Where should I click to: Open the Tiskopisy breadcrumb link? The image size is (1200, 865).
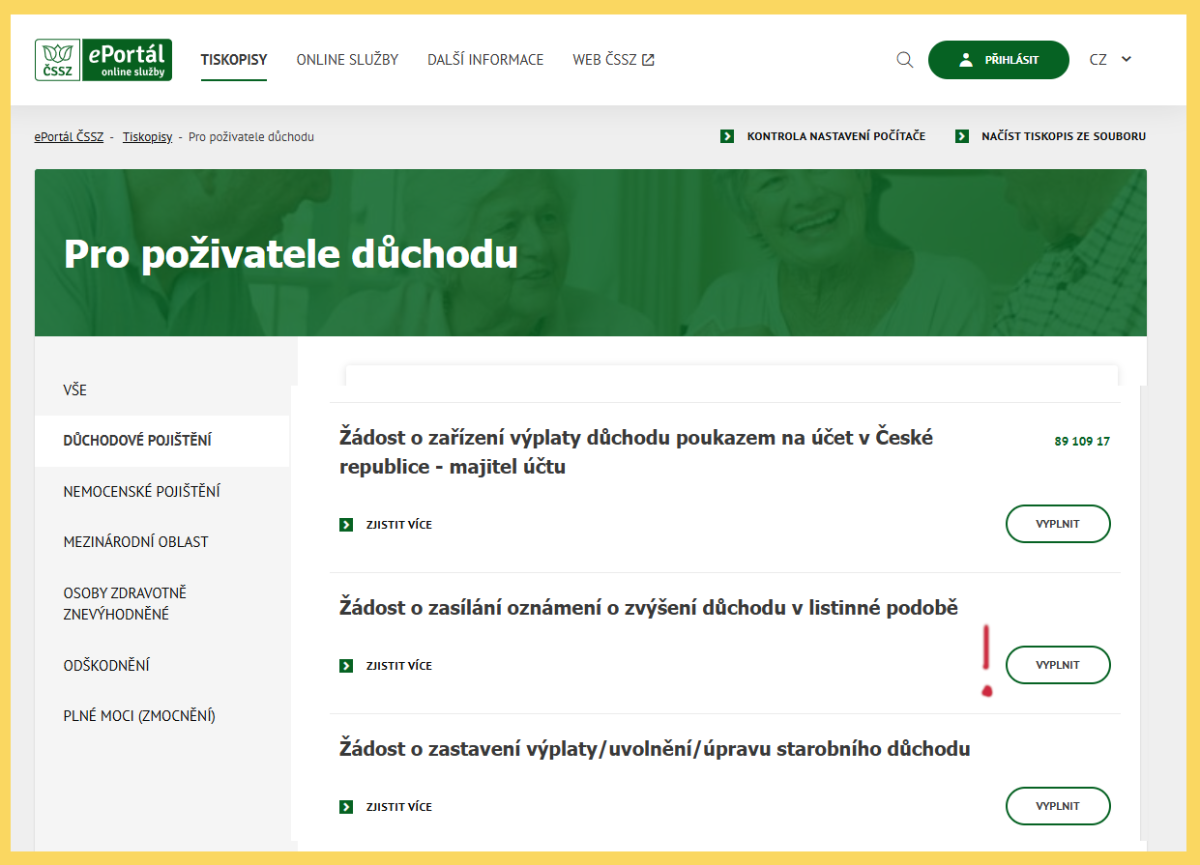click(x=147, y=136)
